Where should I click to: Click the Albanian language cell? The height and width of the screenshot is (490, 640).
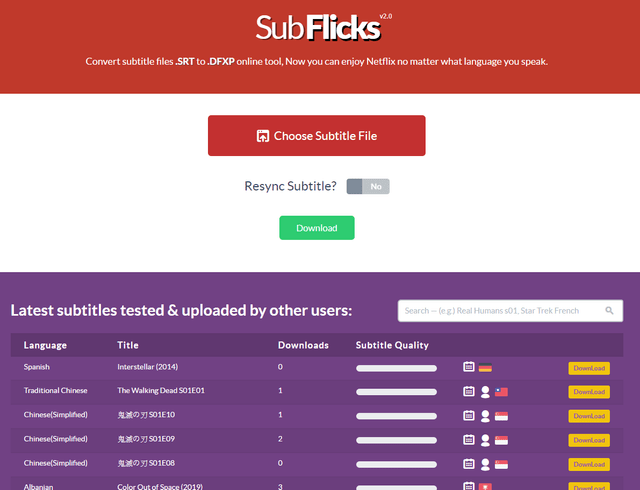[x=38, y=486]
